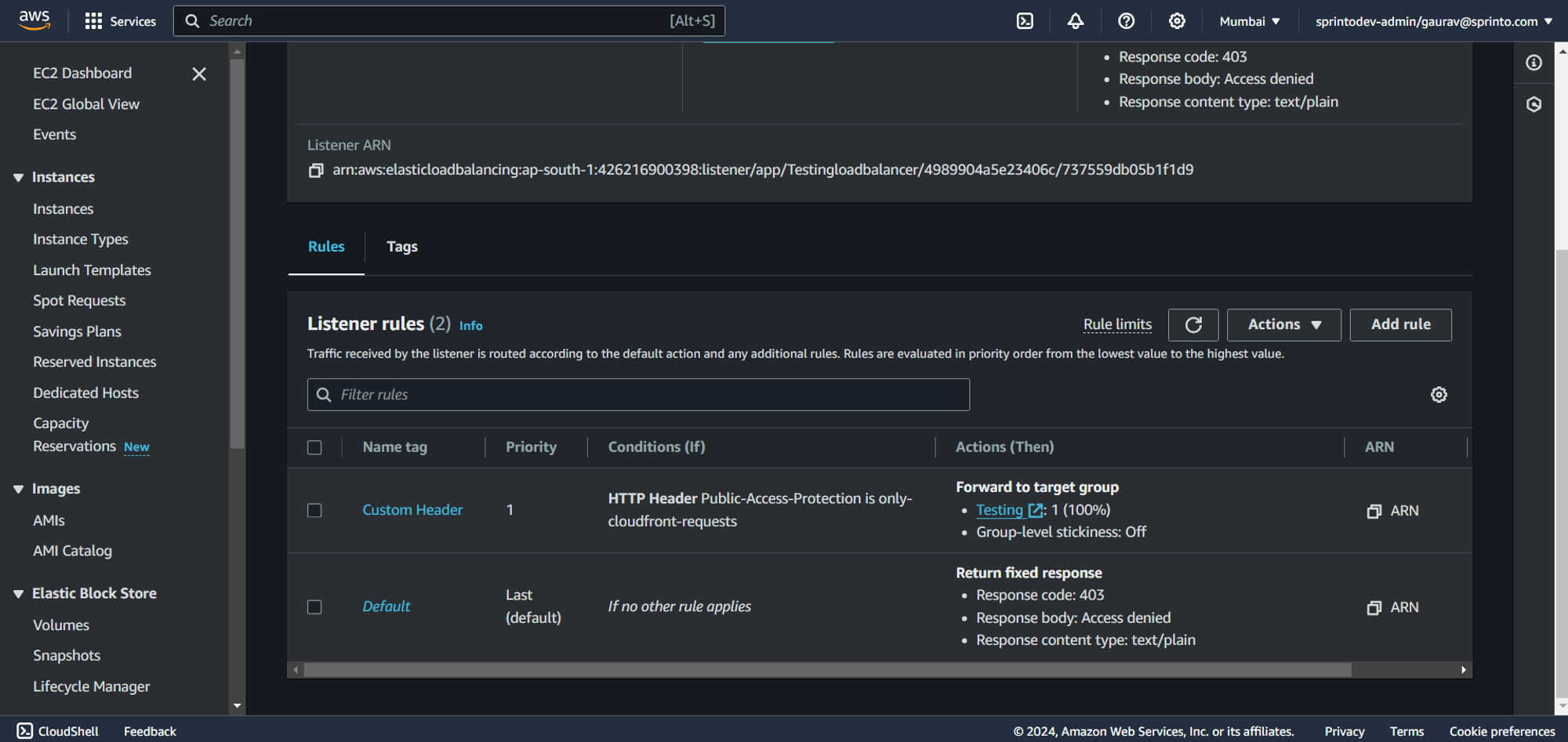The image size is (1568, 742).
Task: Open AMI Catalog
Action: 72,552
